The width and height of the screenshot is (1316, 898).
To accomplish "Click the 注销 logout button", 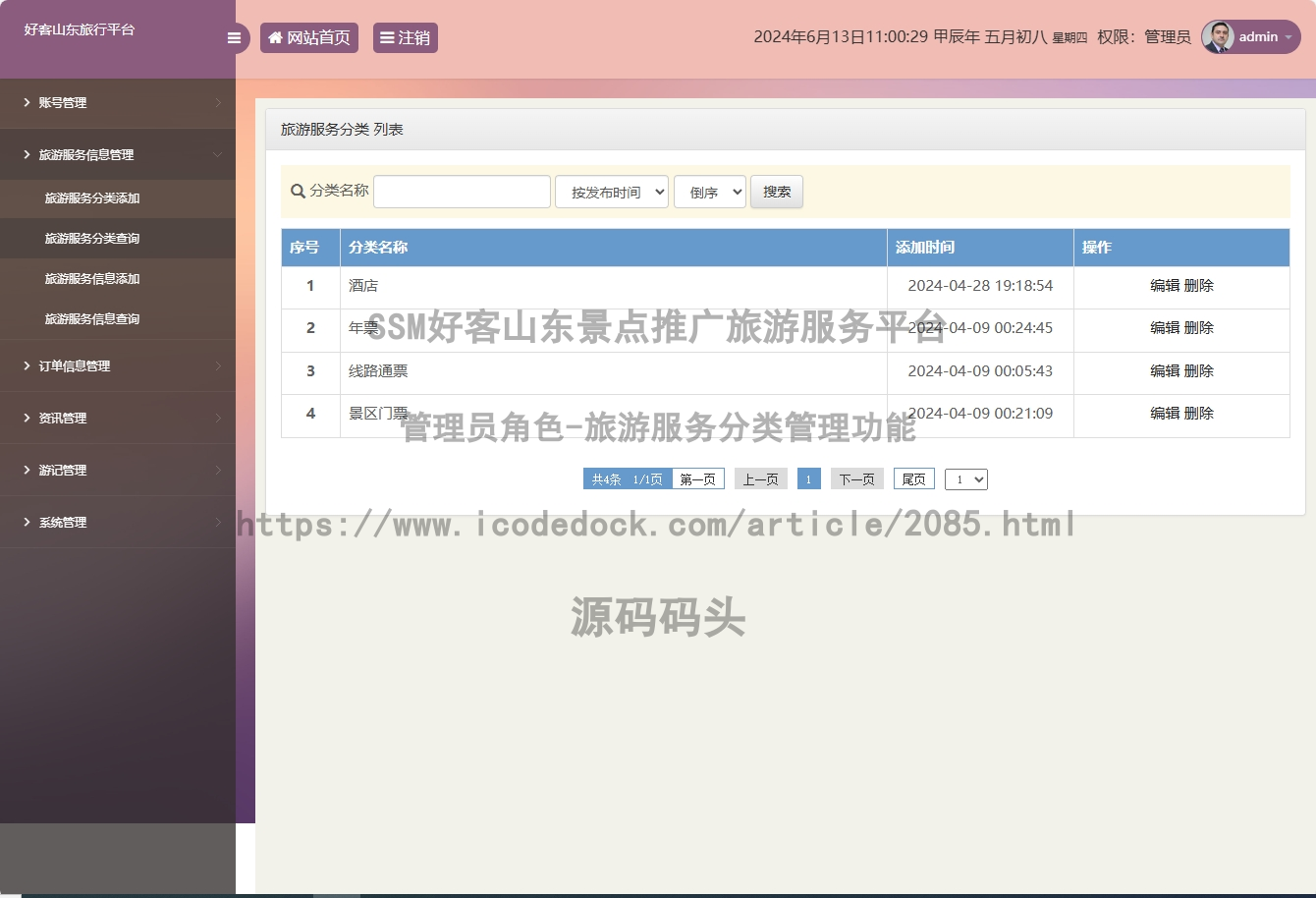I will click(406, 38).
